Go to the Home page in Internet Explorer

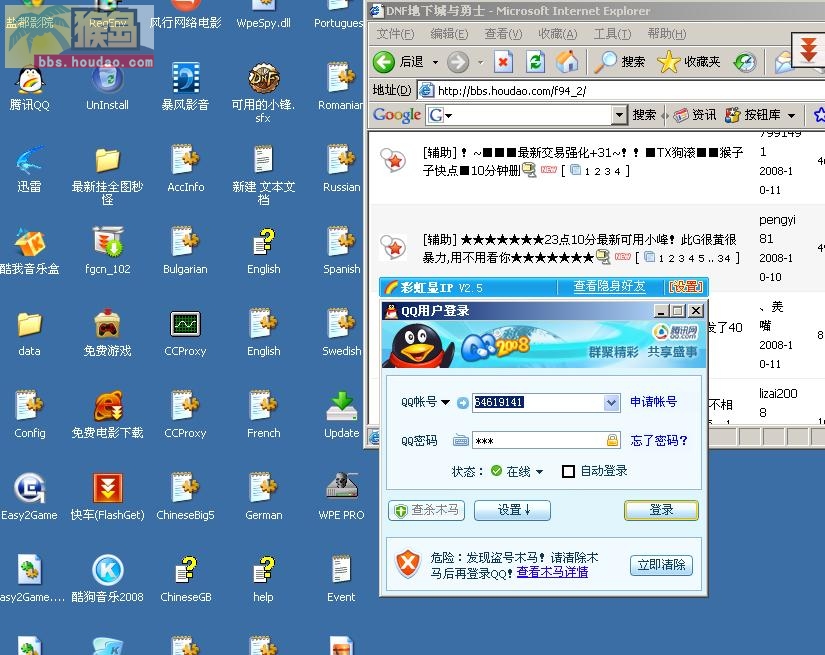[x=567, y=62]
